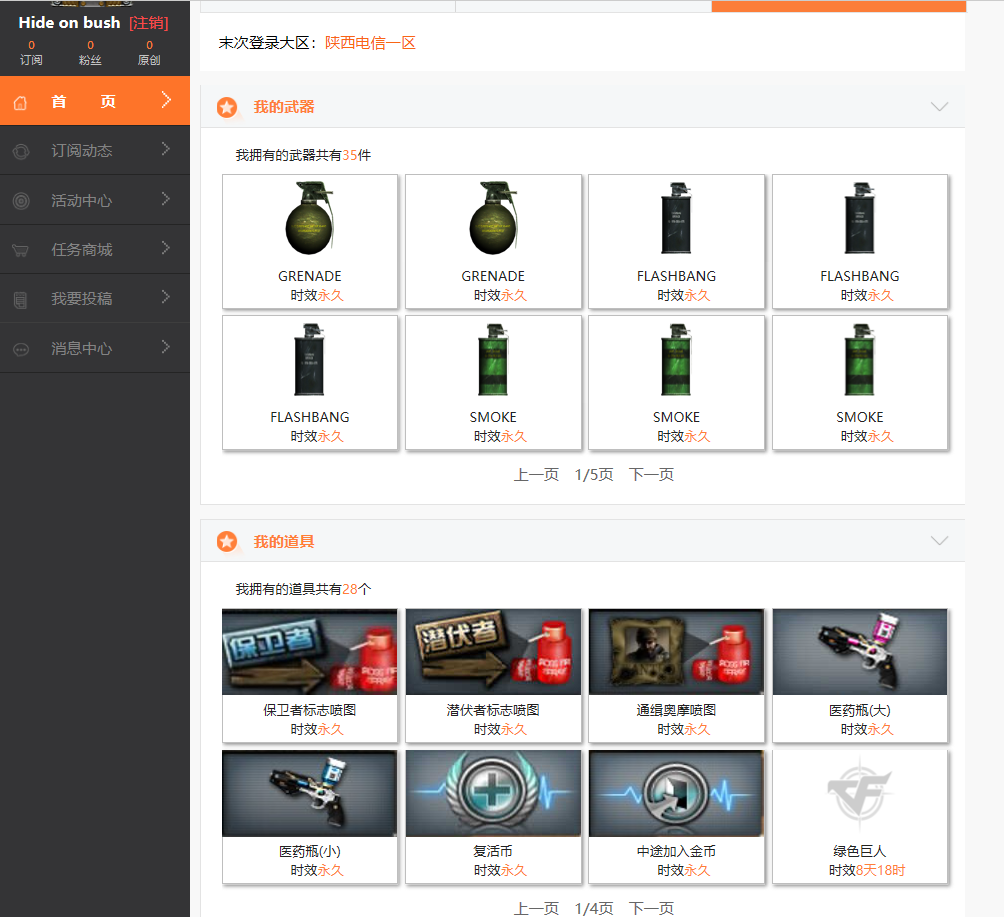
Task: Expand the 任务商城 arrow chevron
Action: 166,248
